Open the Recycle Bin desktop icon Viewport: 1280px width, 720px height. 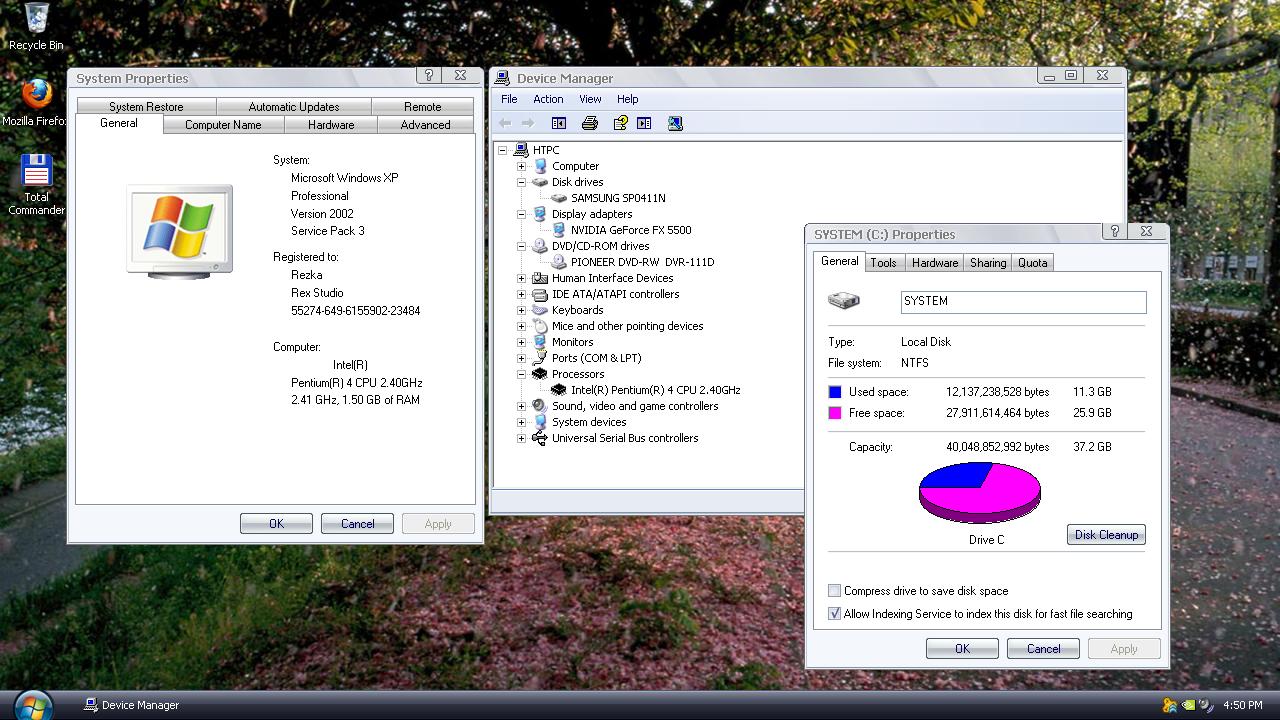tap(36, 26)
